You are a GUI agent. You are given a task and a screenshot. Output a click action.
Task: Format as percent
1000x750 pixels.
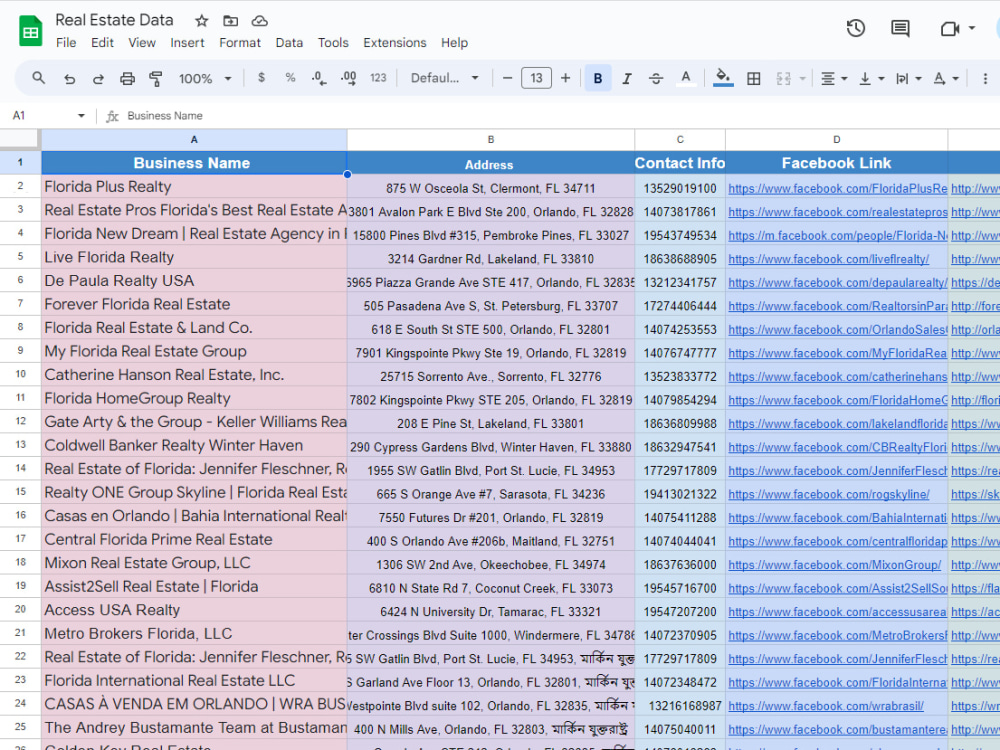pyautogui.click(x=290, y=78)
